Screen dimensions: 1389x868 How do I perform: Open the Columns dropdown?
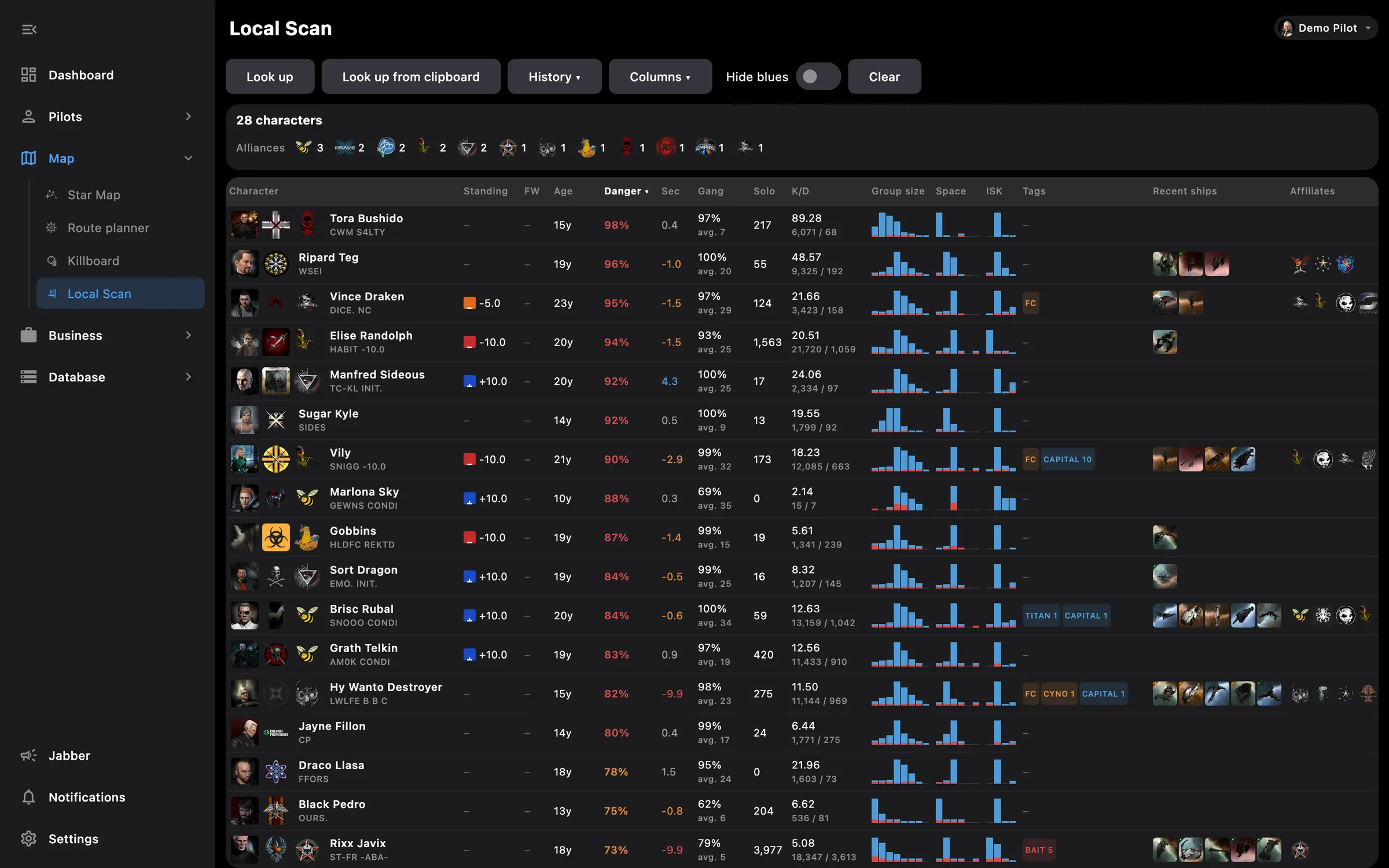click(x=660, y=76)
